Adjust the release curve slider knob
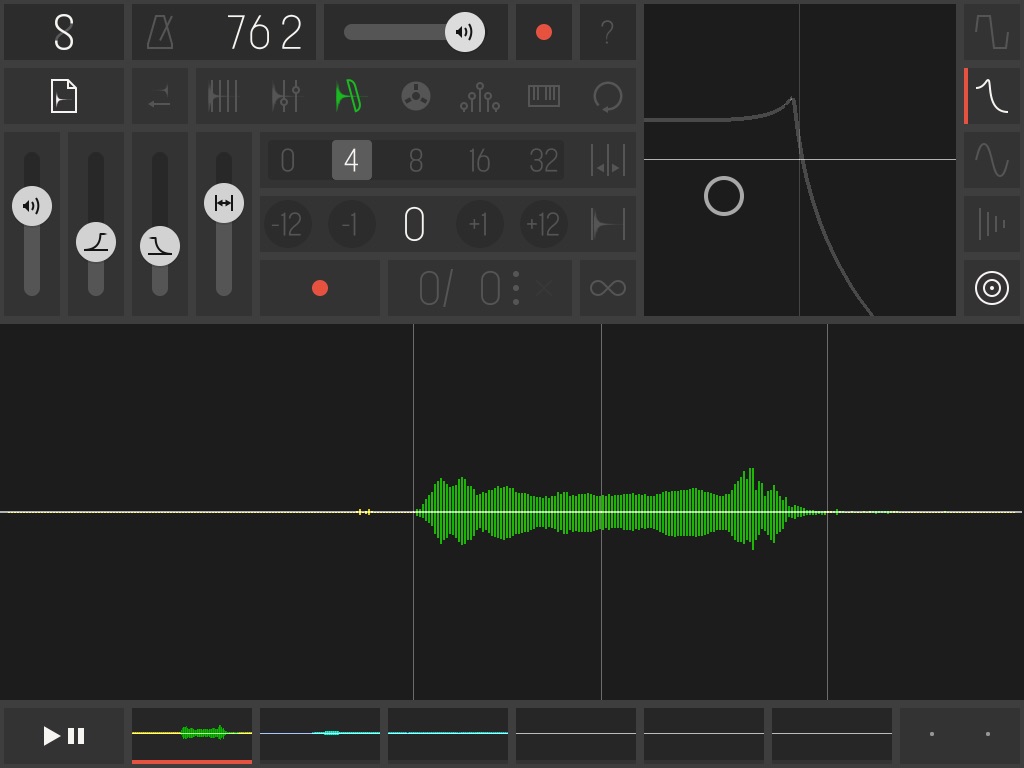This screenshot has width=1024, height=768. pyautogui.click(x=160, y=246)
